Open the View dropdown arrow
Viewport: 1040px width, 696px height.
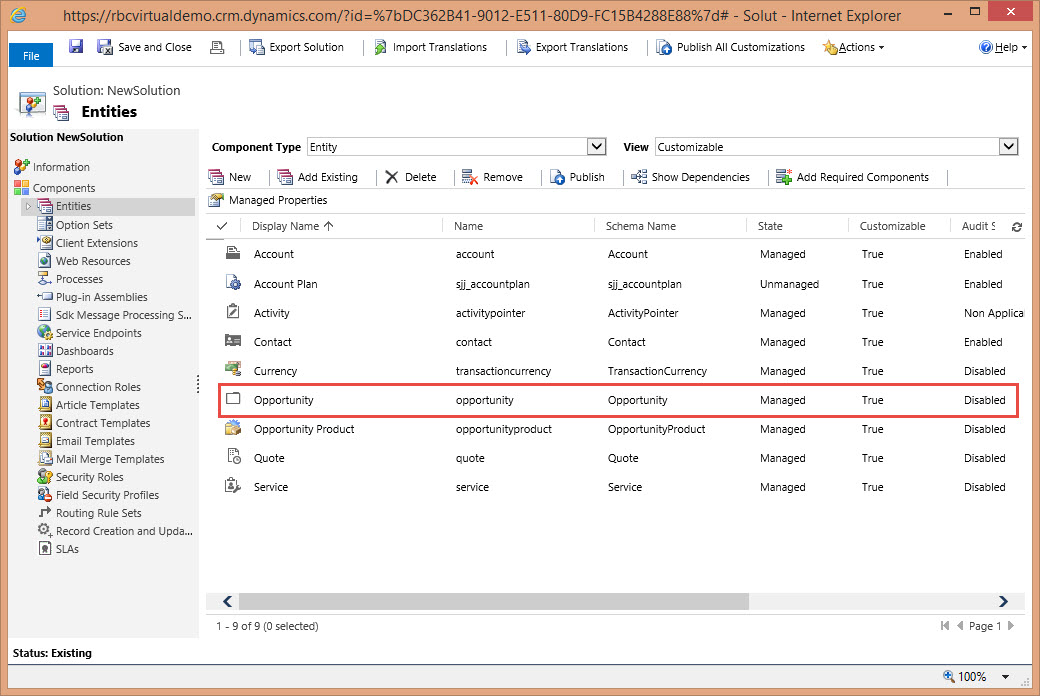coord(1009,147)
